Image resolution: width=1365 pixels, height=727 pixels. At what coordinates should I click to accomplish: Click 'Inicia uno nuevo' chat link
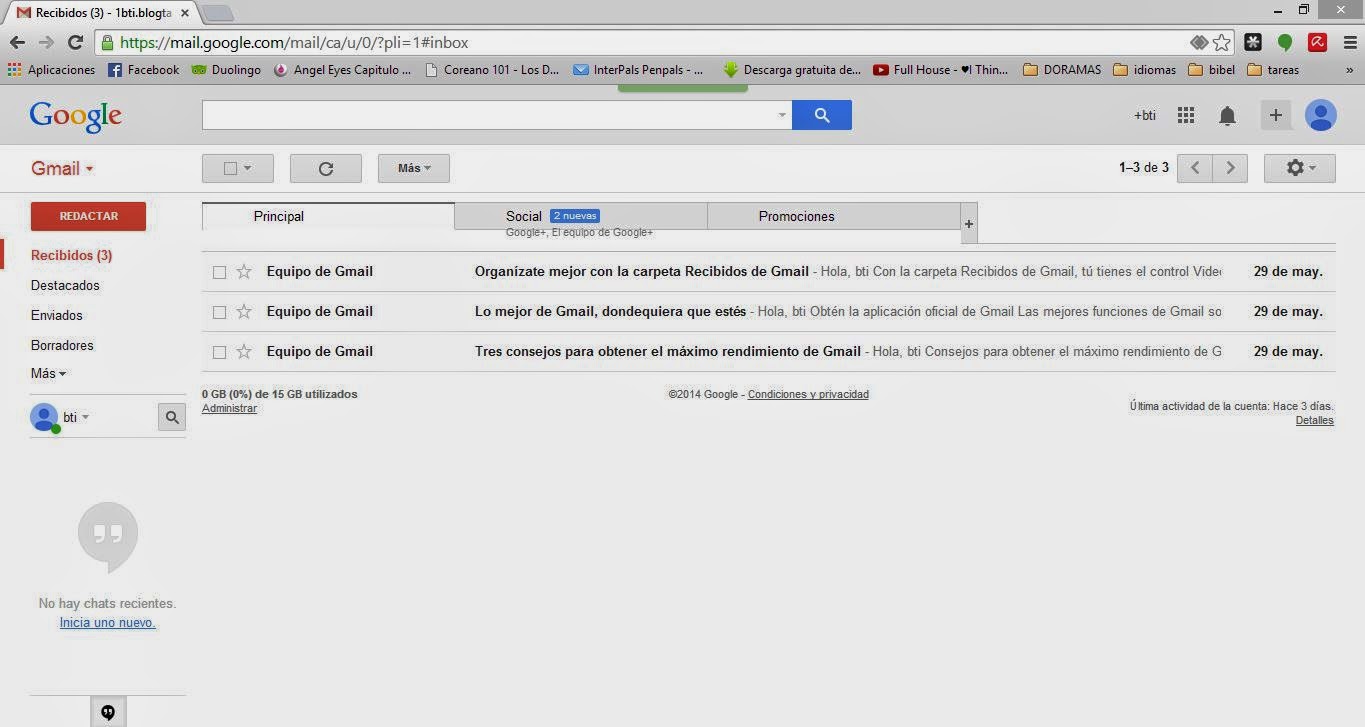(x=107, y=622)
